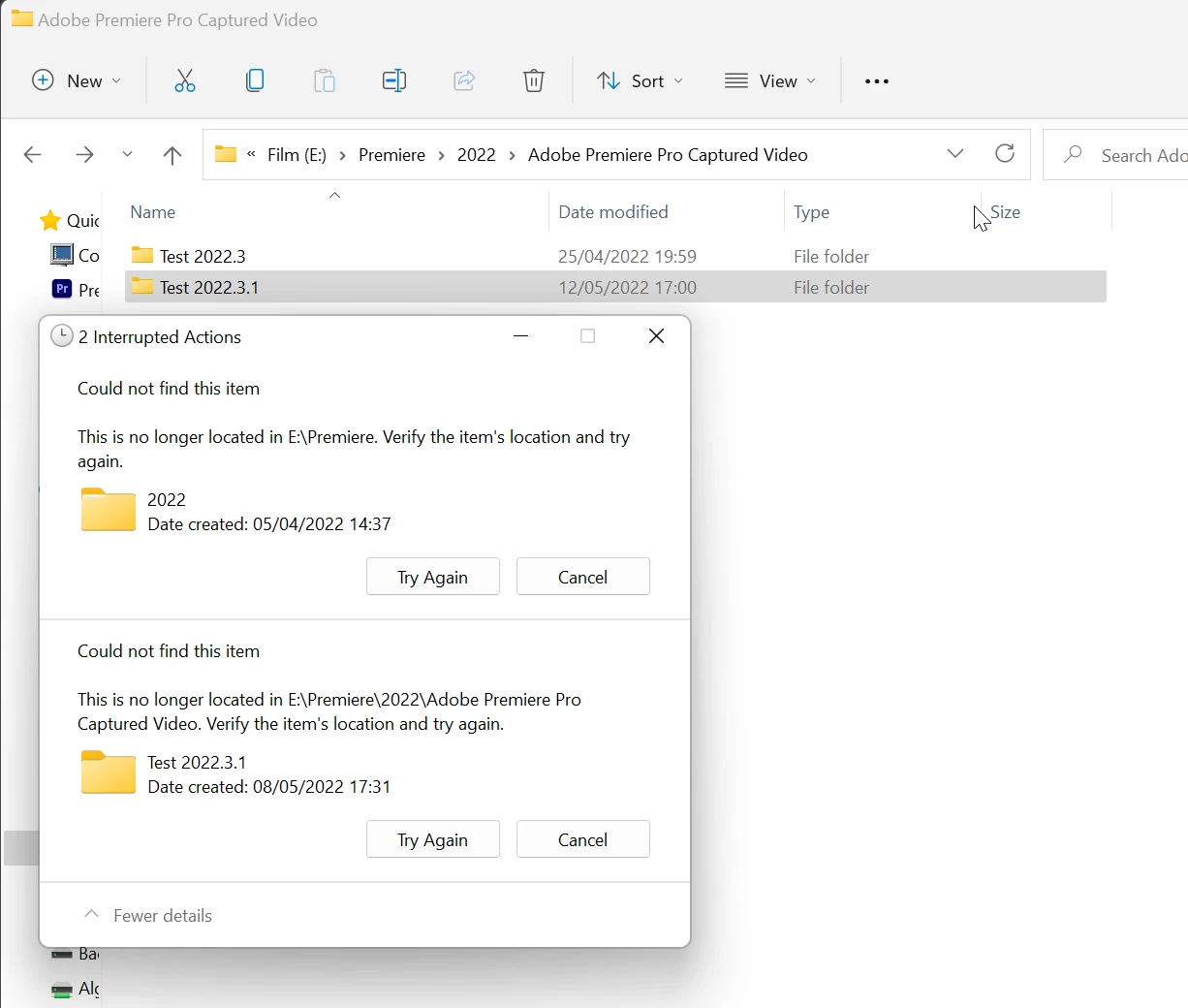Viewport: 1188px width, 1008px height.
Task: Open the See more ellipsis menu
Action: pos(877,81)
